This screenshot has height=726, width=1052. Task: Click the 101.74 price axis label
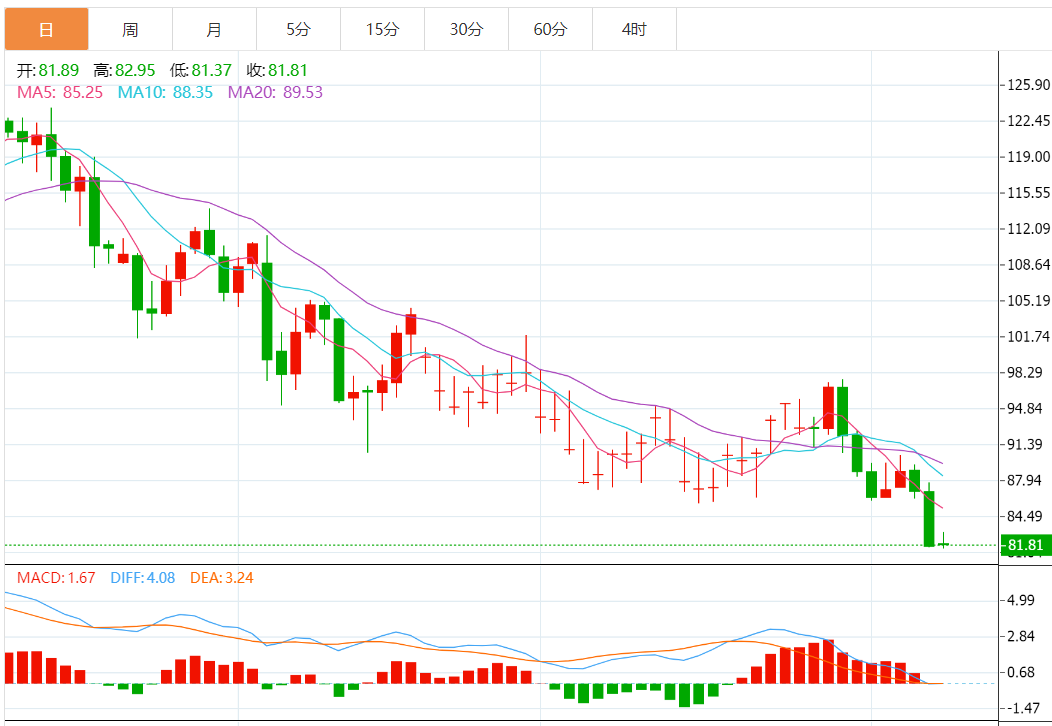pos(1029,336)
